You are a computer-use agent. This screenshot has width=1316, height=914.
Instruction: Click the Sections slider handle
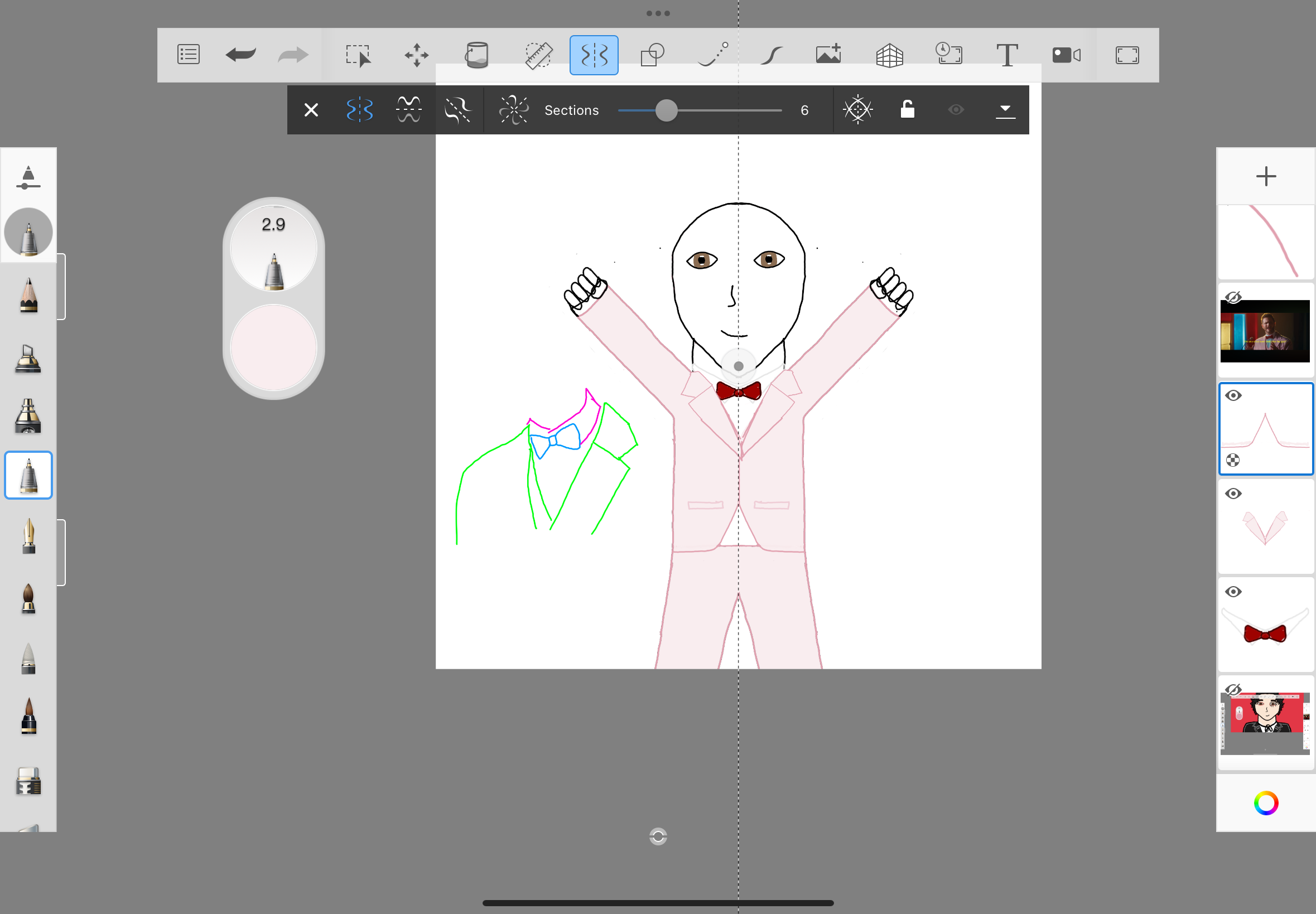click(666, 110)
